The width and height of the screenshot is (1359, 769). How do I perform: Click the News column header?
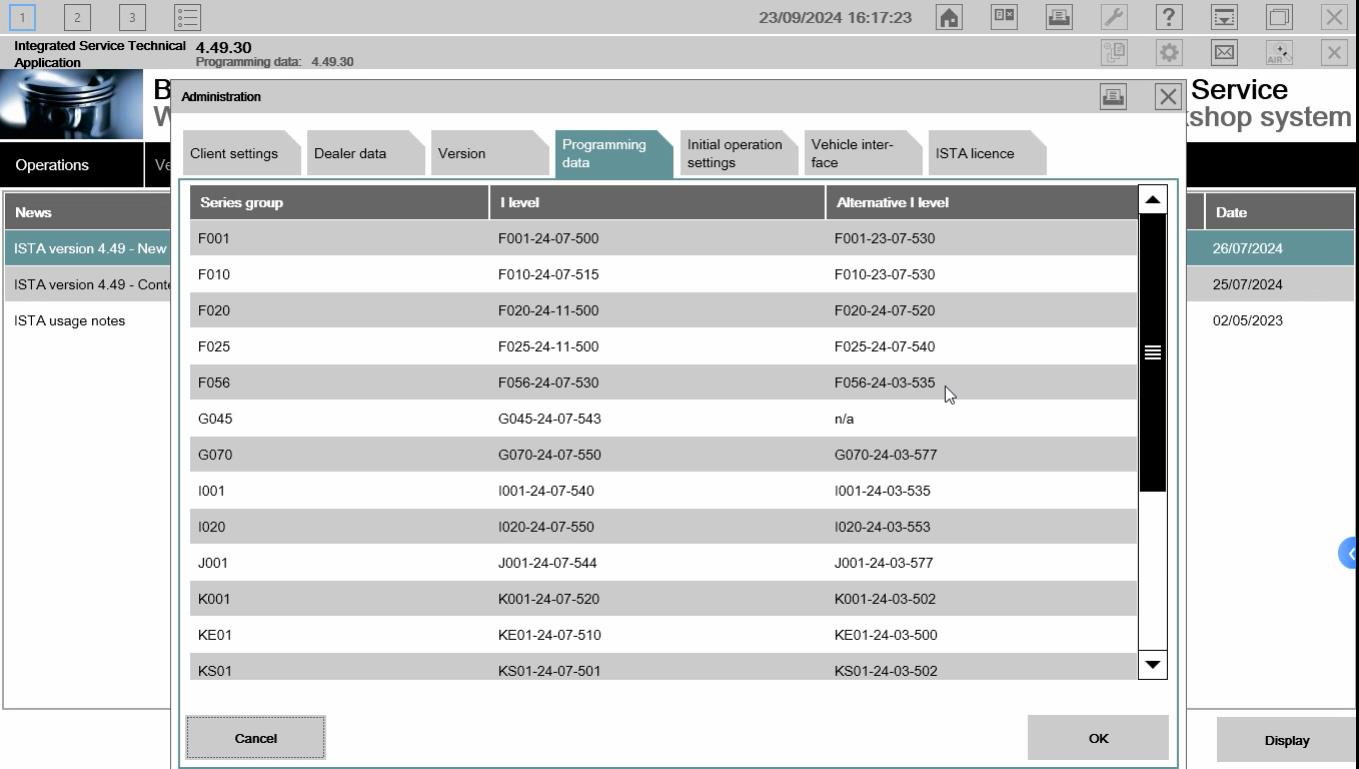(88, 212)
